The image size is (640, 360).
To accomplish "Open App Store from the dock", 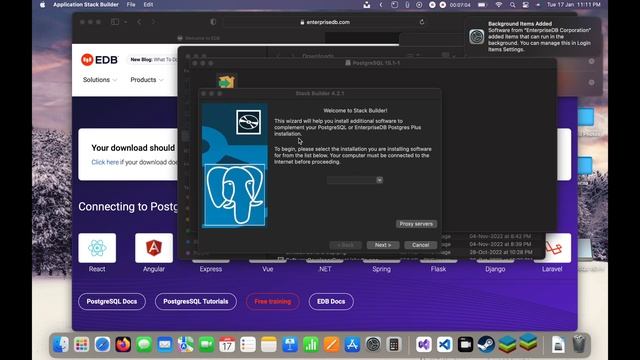I will 352,345.
